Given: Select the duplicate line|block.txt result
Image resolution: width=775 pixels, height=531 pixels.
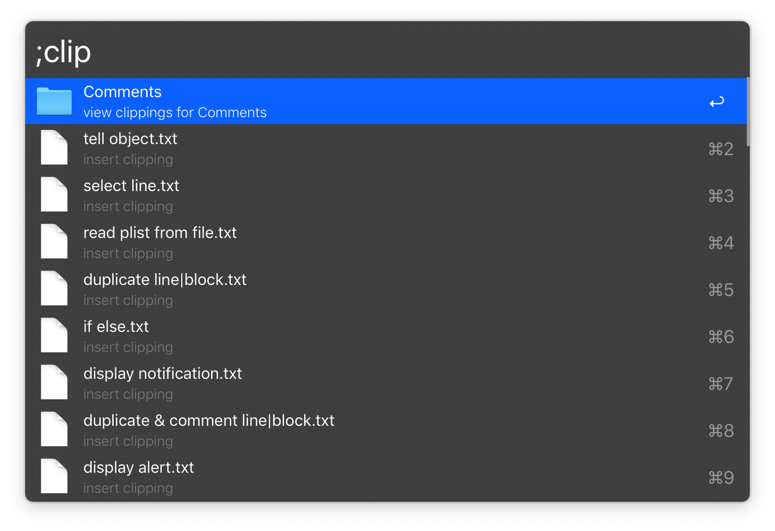Looking at the screenshot, I should pos(165,289).
